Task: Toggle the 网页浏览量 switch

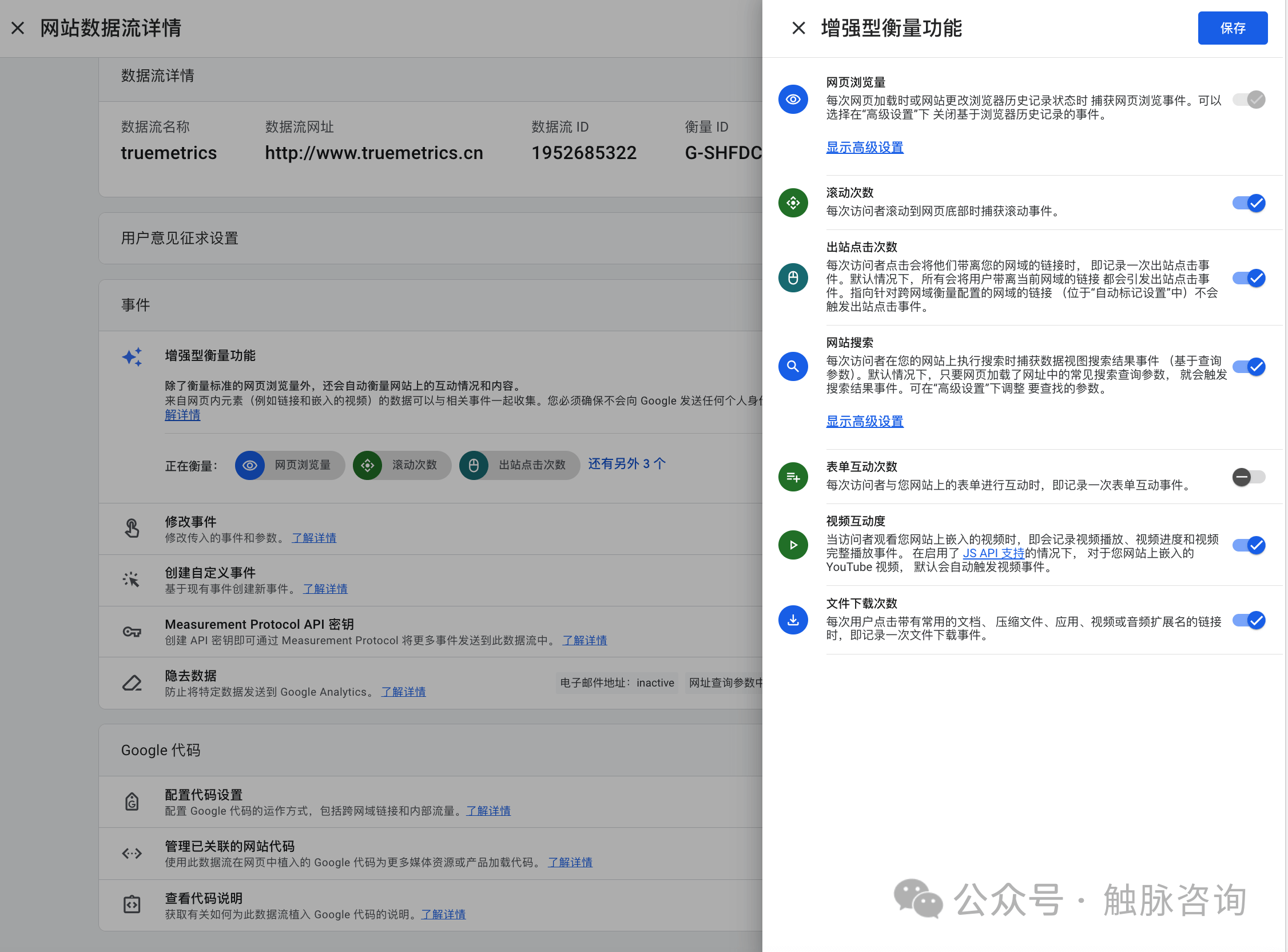Action: coord(1249,100)
